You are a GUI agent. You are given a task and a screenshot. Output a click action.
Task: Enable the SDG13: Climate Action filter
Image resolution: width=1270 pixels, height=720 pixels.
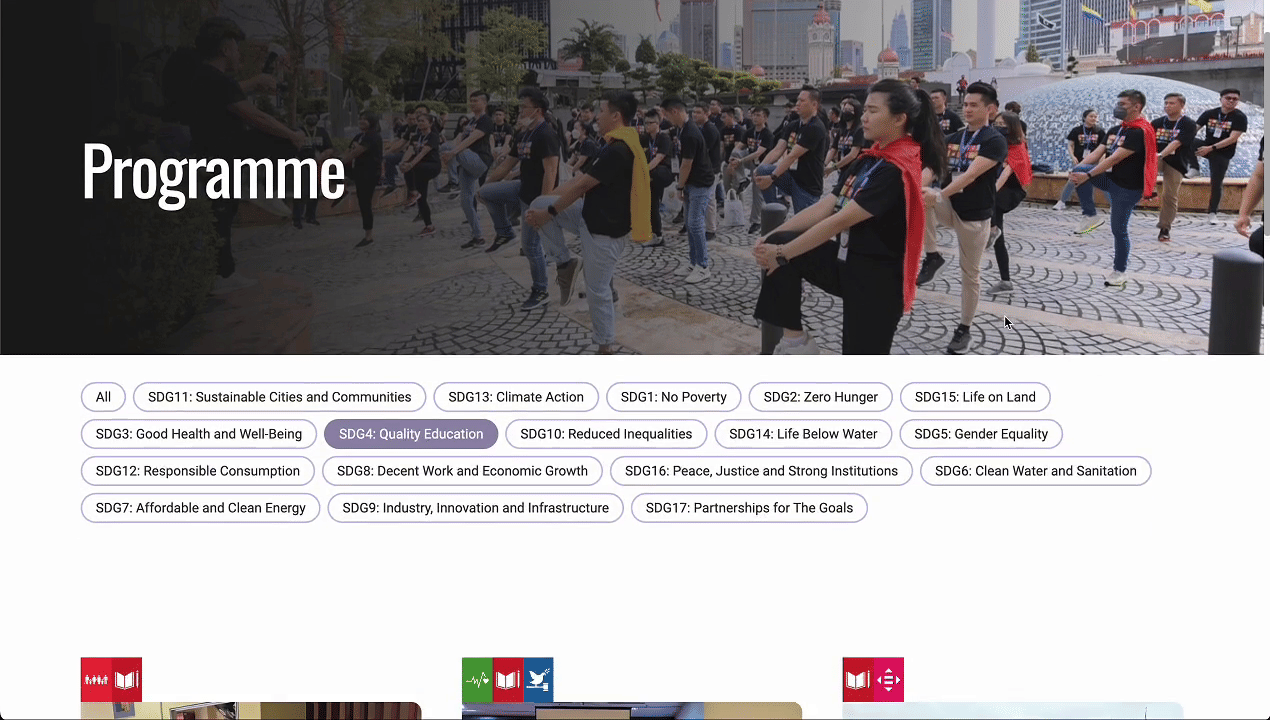(x=516, y=397)
